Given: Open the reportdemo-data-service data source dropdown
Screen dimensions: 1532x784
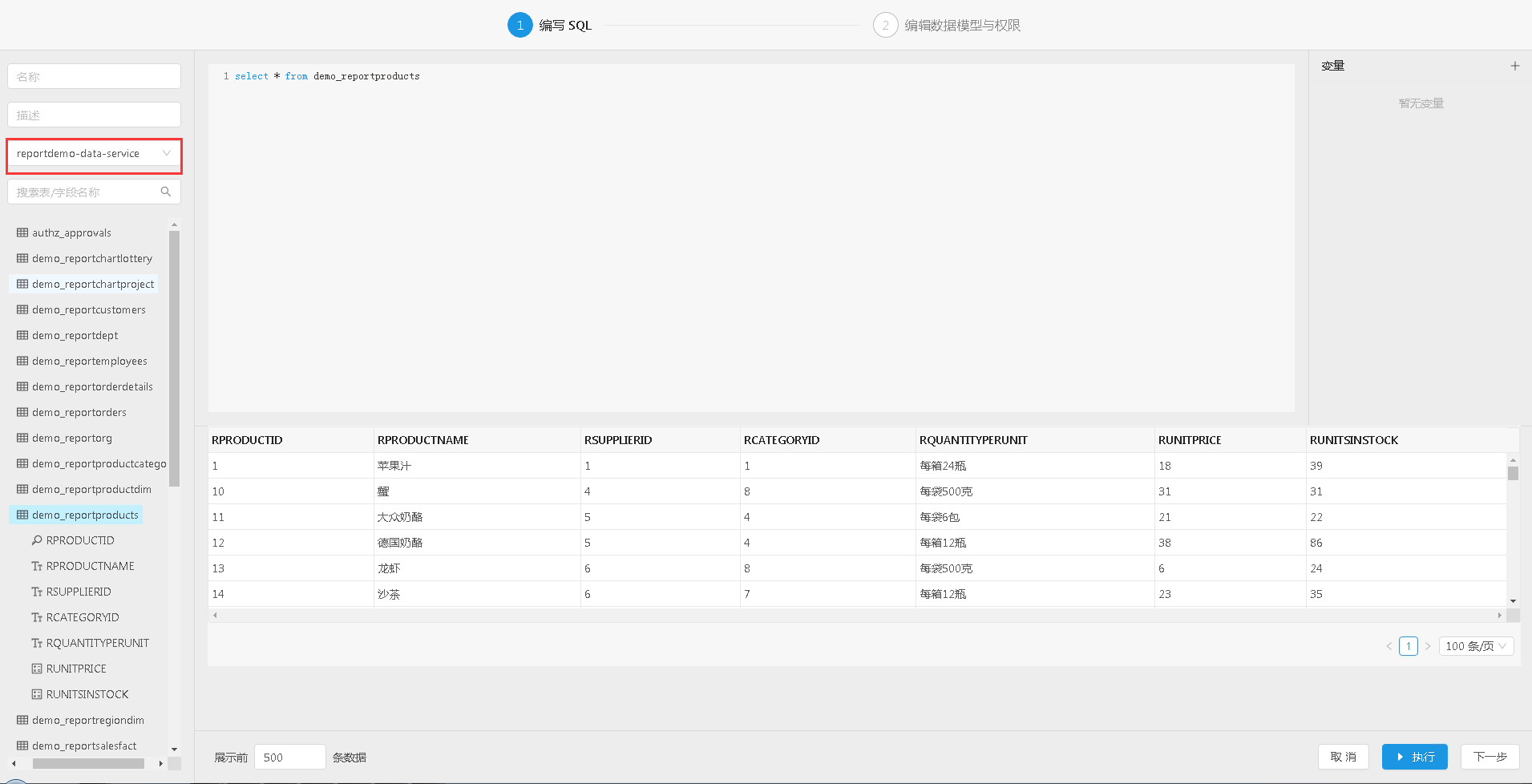Looking at the screenshot, I should 94,153.
